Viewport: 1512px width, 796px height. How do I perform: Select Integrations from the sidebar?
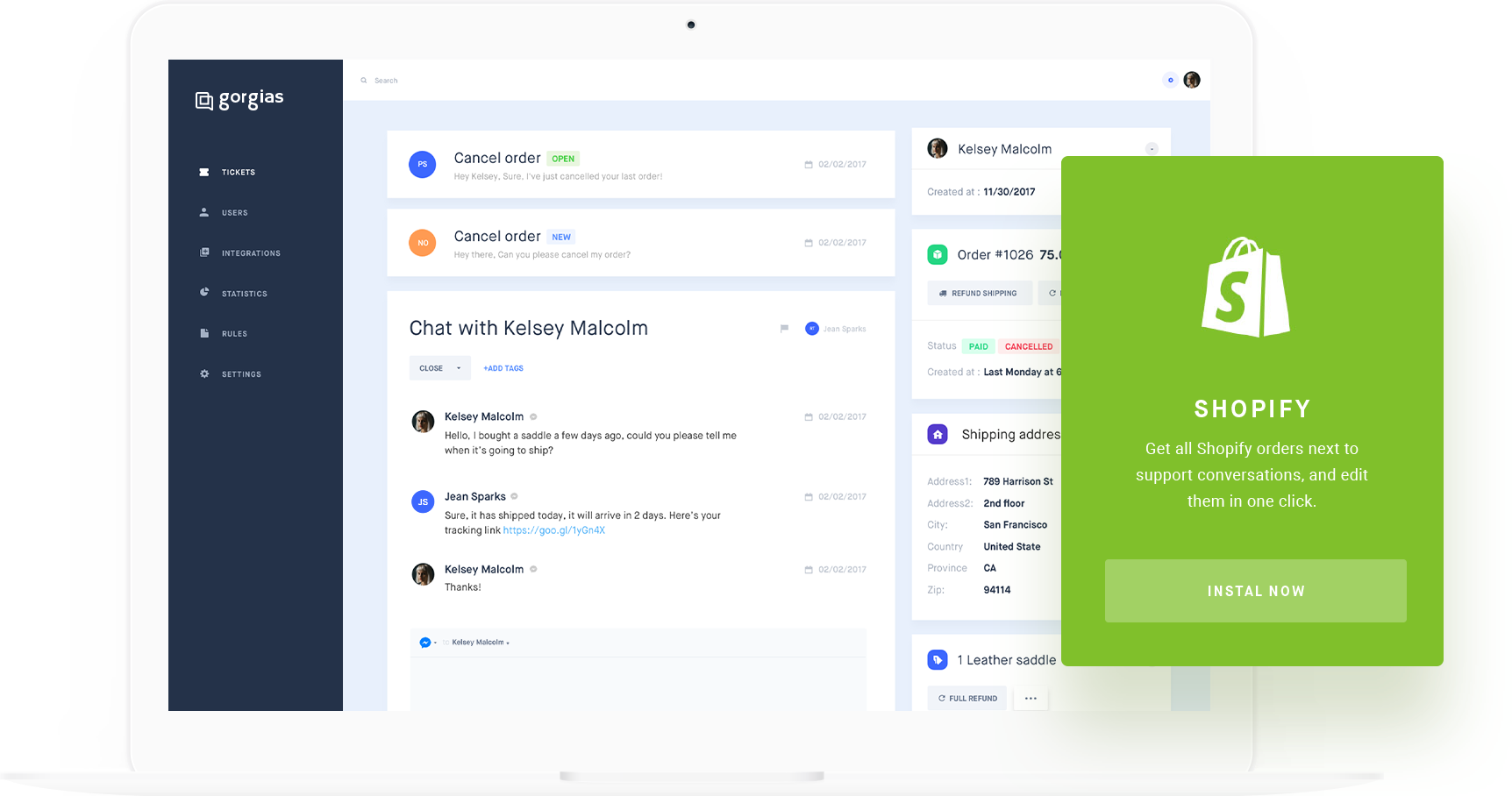click(240, 252)
